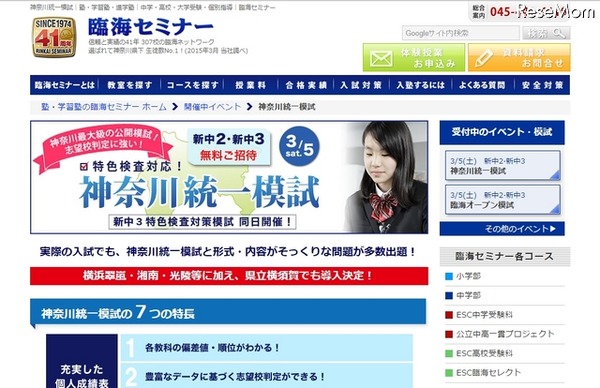Go to 塾・学習塾の臨海セミナー ホーム breadcrumb

(x=104, y=107)
